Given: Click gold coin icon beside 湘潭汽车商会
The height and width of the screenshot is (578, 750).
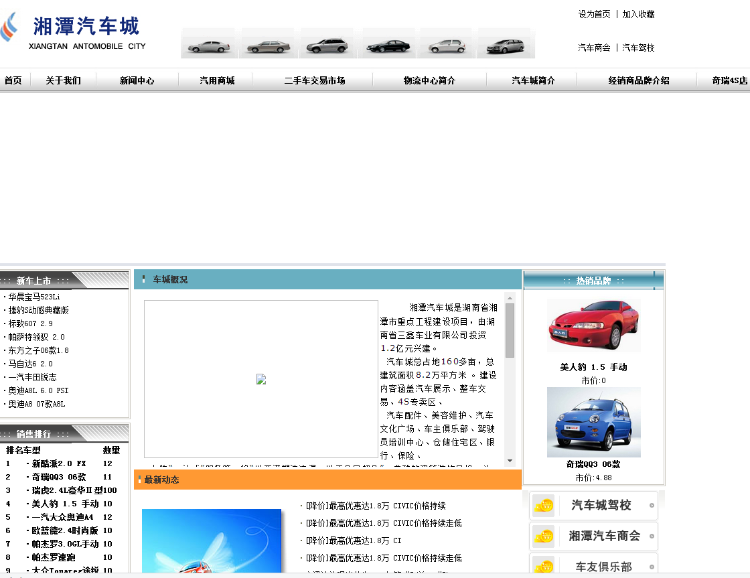Looking at the screenshot, I should point(543,536).
